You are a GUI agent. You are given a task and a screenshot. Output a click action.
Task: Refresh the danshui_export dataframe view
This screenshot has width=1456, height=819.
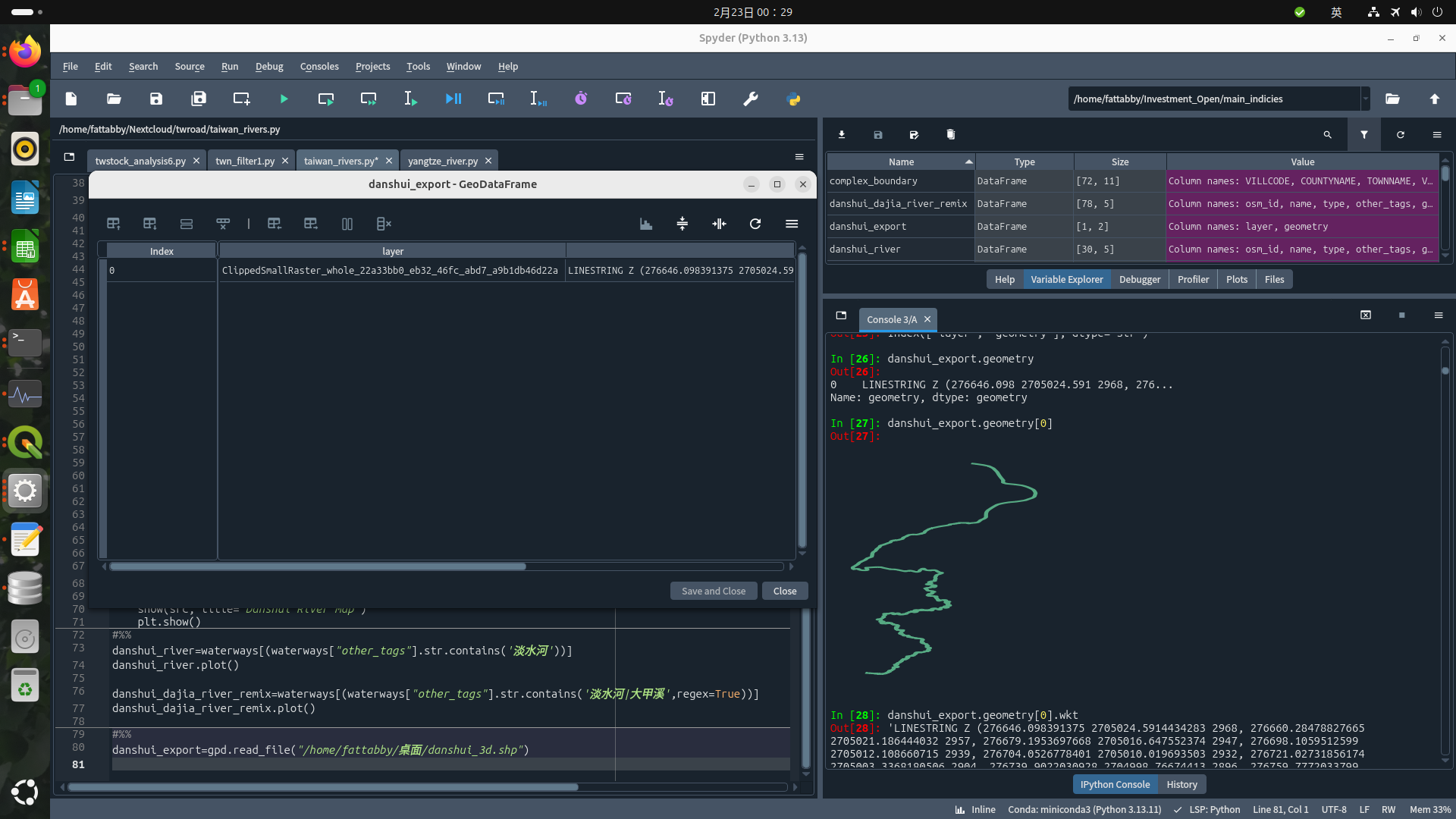[x=755, y=224]
